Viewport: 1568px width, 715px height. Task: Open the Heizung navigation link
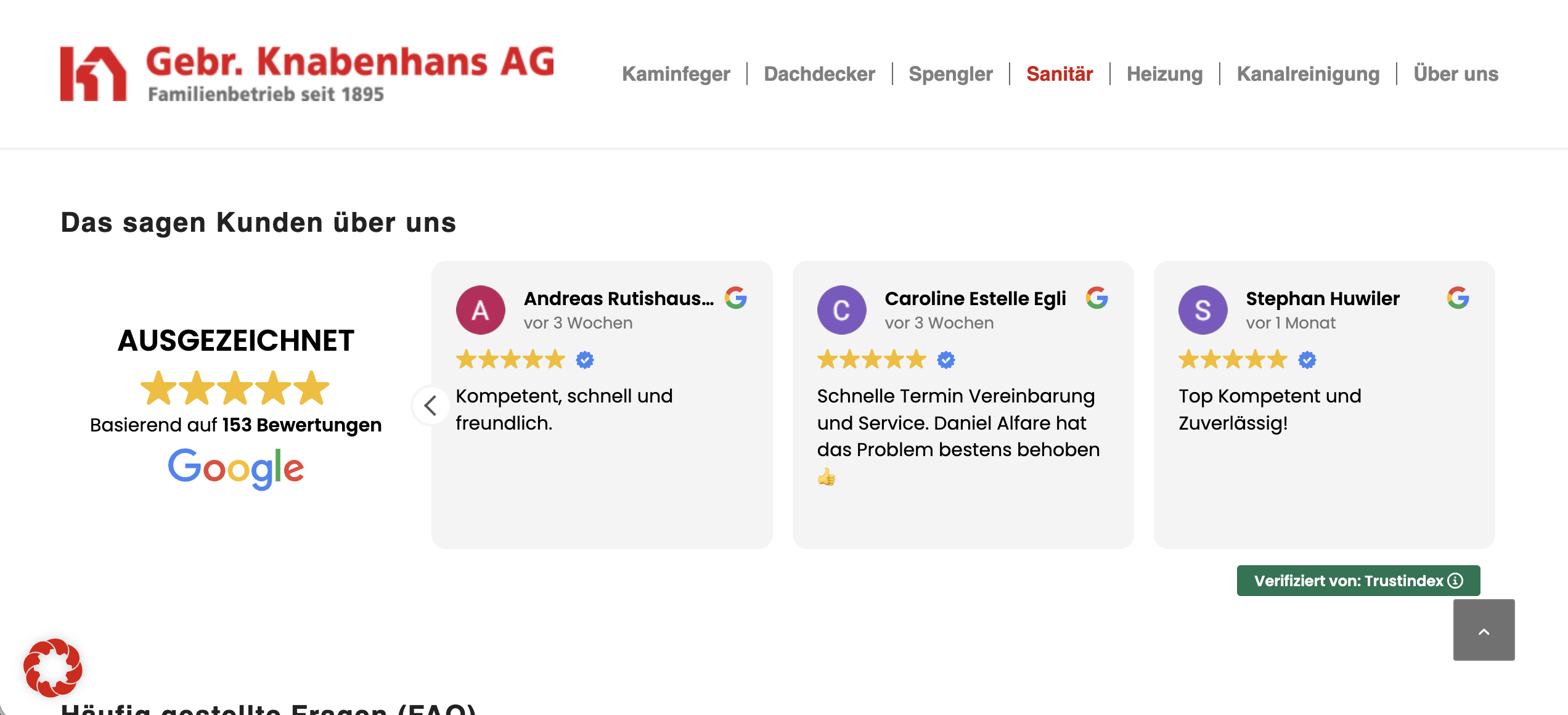click(1164, 74)
